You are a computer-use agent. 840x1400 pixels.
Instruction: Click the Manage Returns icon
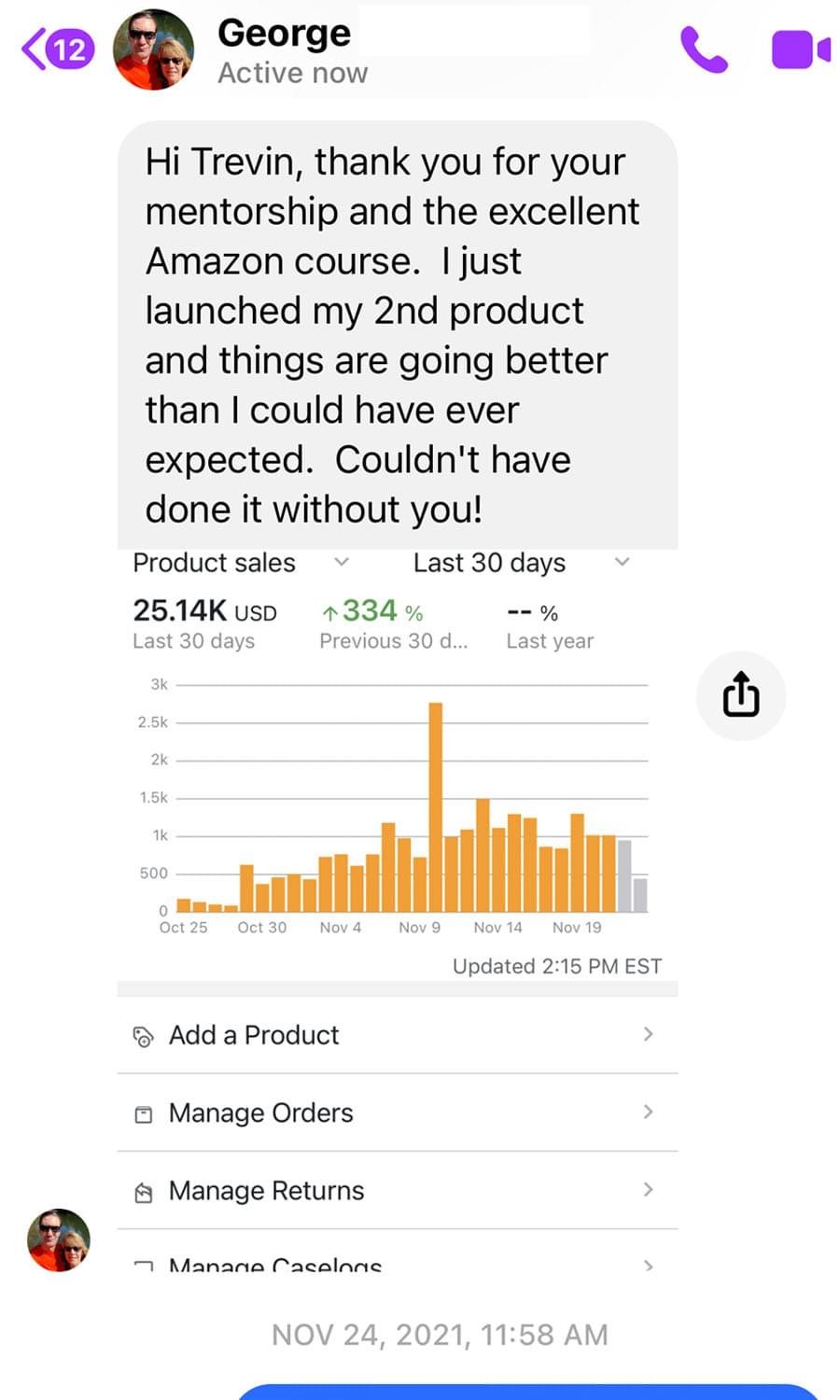click(144, 1192)
